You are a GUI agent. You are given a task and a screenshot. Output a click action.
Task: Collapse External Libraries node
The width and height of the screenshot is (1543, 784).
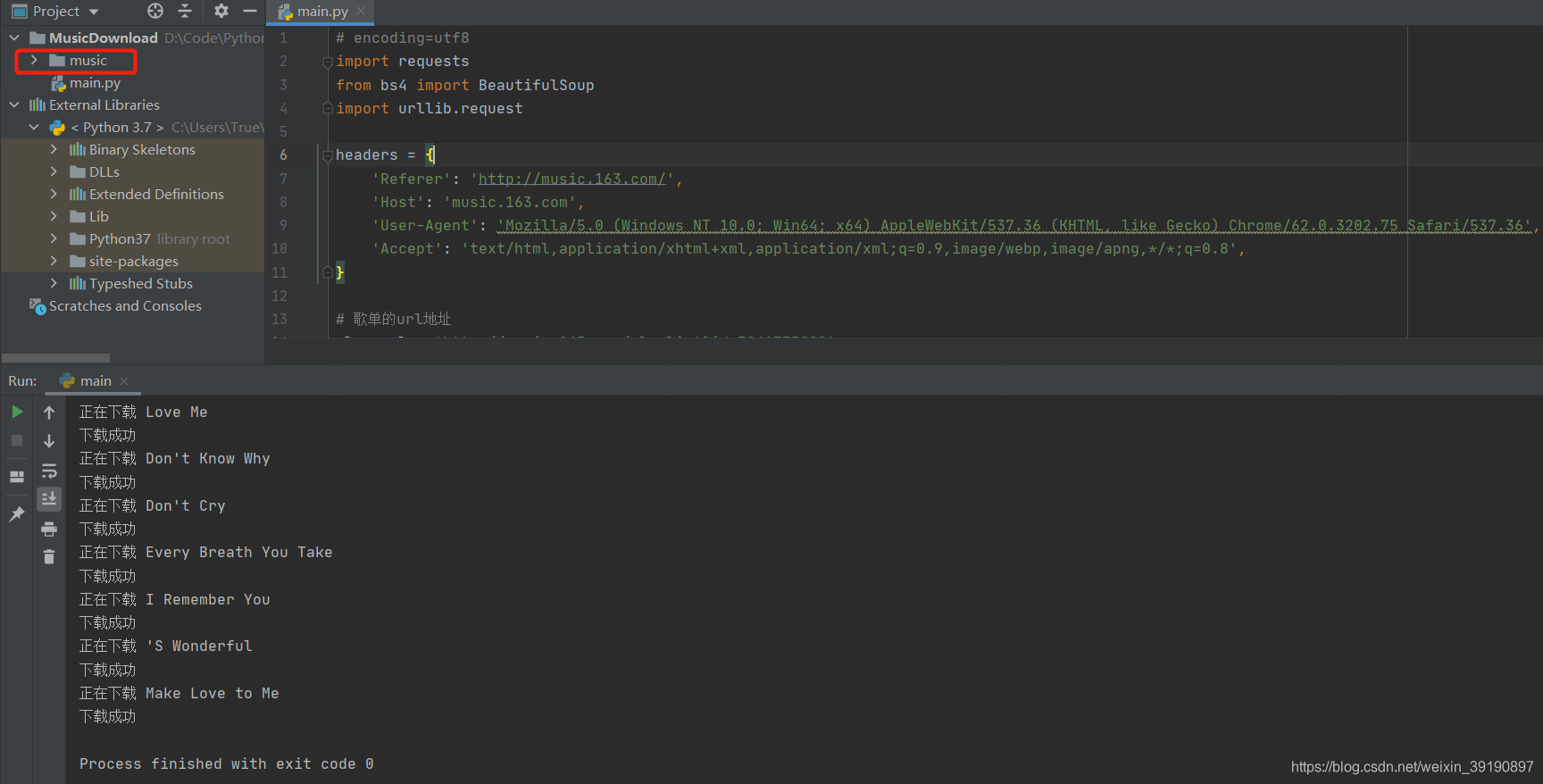click(14, 104)
